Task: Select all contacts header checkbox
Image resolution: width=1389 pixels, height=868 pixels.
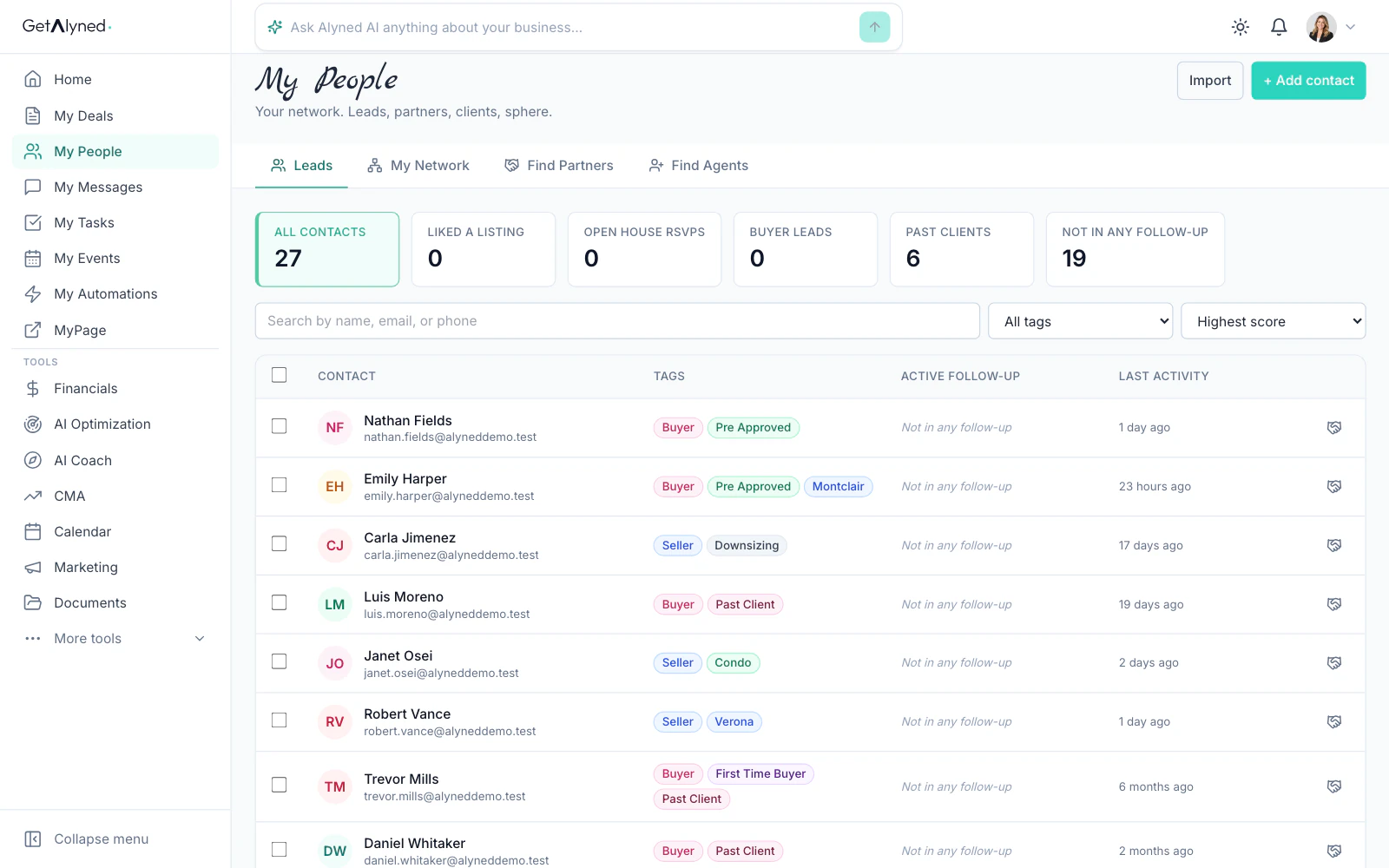Action: [279, 375]
